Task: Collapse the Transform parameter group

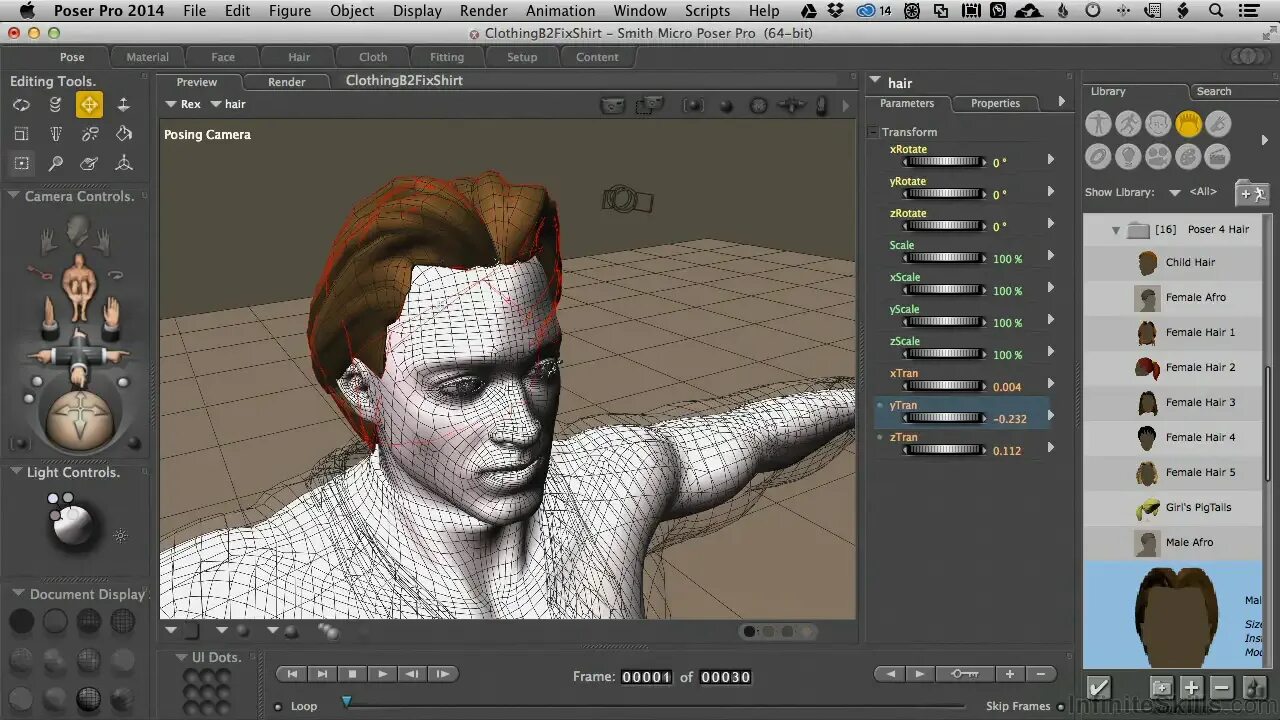Action: [873, 132]
